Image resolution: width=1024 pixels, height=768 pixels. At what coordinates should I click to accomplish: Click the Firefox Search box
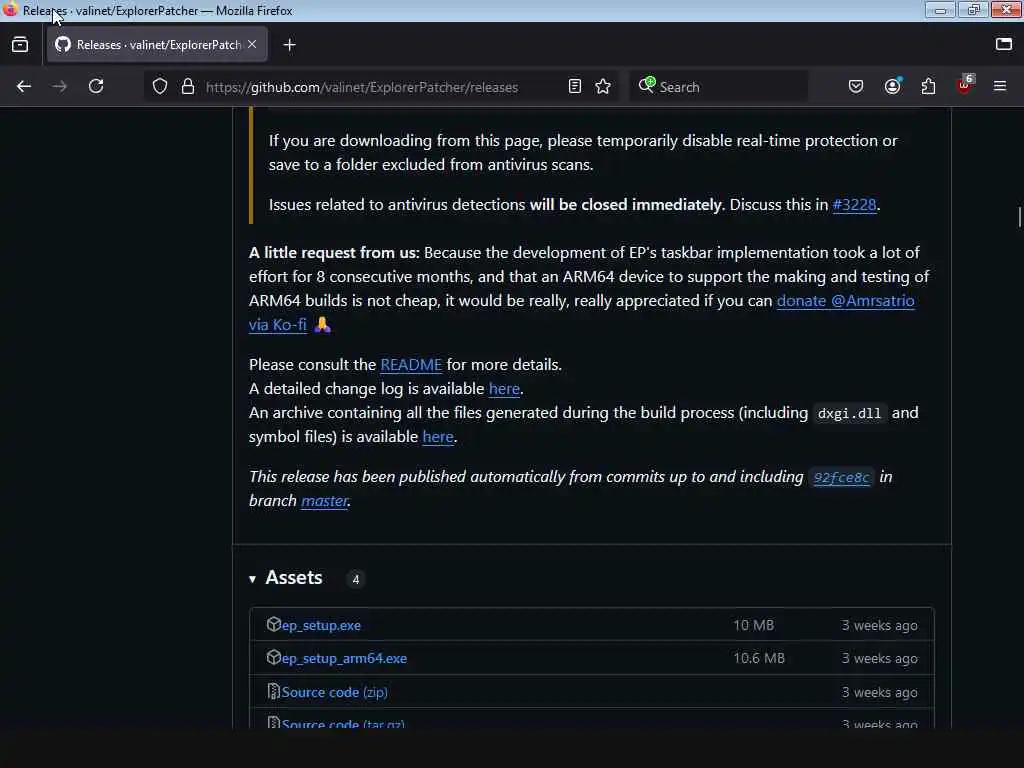click(x=718, y=86)
